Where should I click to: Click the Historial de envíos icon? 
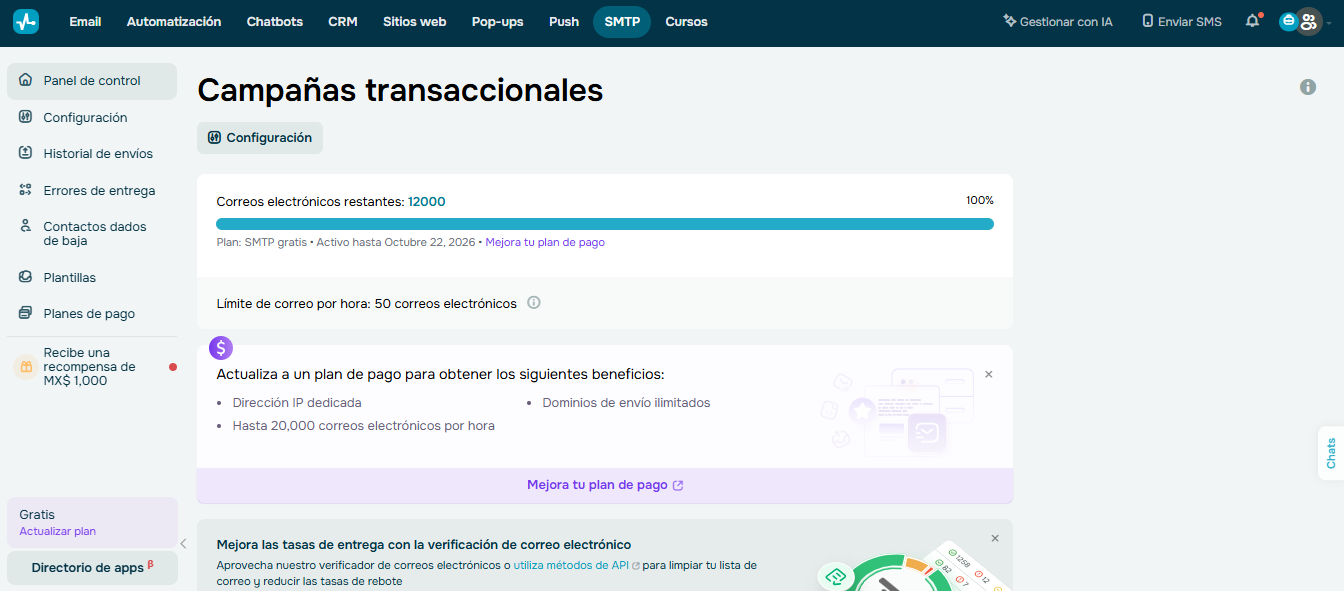[26, 153]
